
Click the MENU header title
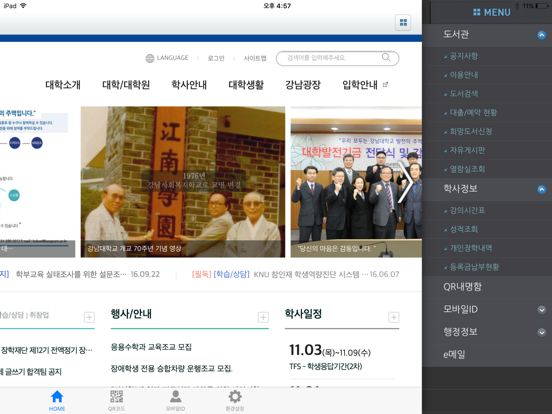coord(497,13)
